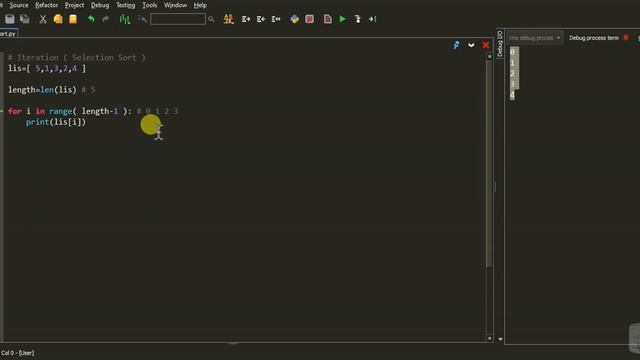Close the editor with the red X
Screen dimensions: 640x360
click(486, 45)
